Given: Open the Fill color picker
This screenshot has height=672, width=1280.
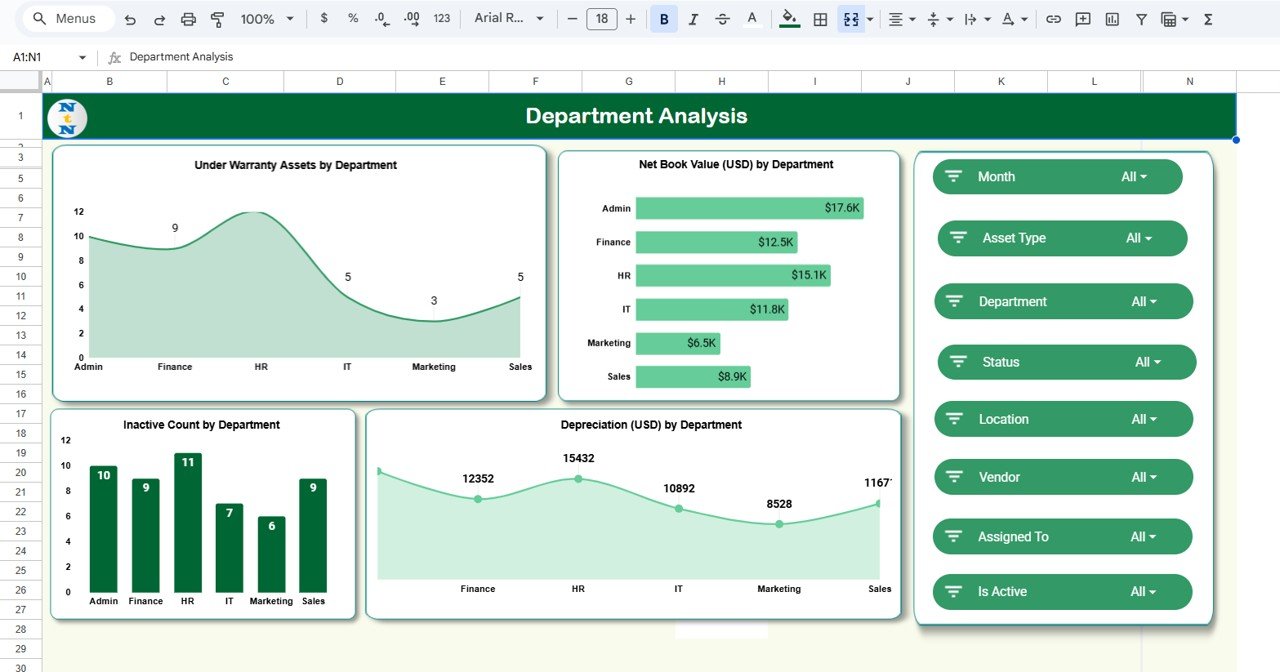Looking at the screenshot, I should point(789,19).
